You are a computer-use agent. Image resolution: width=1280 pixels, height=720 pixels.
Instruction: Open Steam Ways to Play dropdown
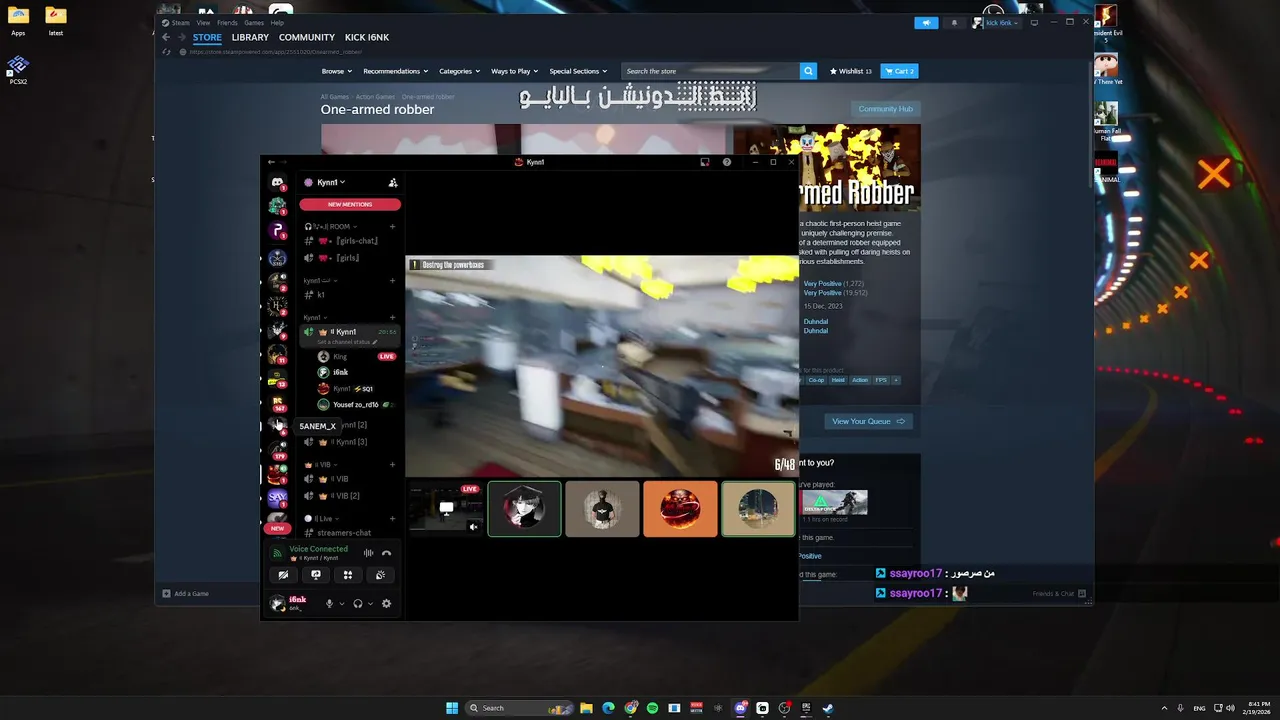pyautogui.click(x=514, y=71)
